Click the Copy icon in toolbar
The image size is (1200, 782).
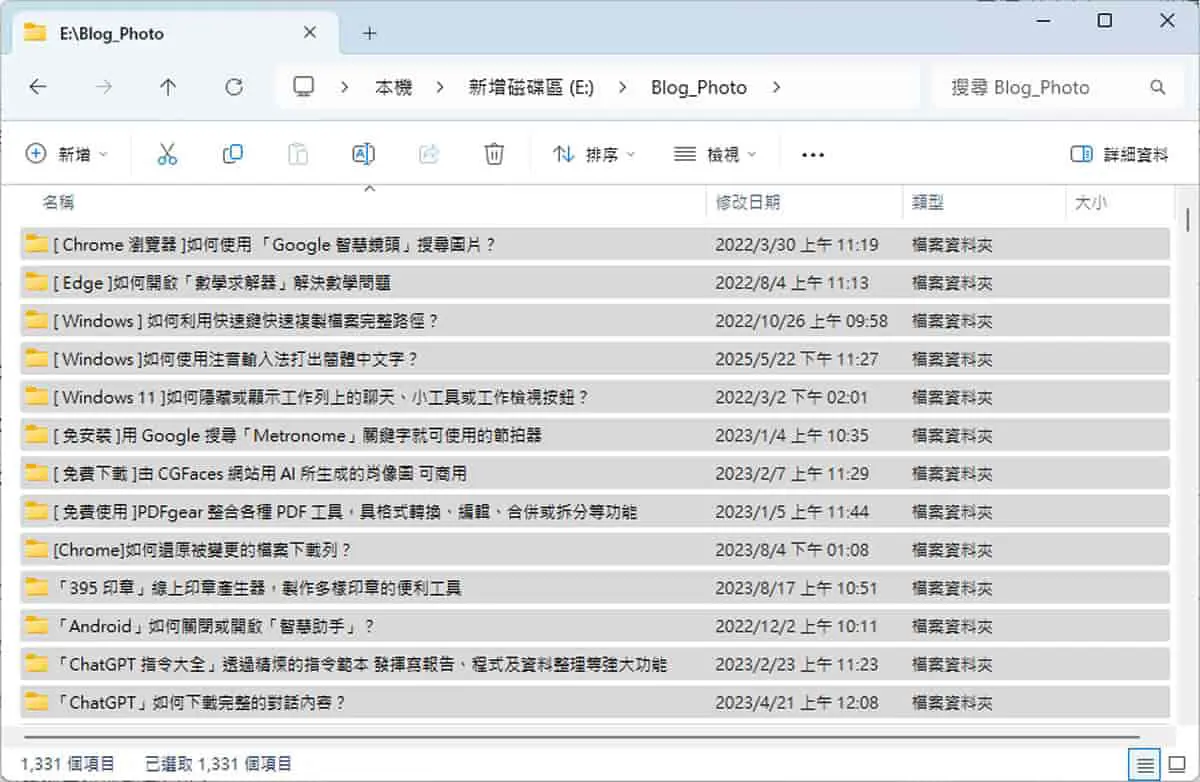click(x=232, y=154)
